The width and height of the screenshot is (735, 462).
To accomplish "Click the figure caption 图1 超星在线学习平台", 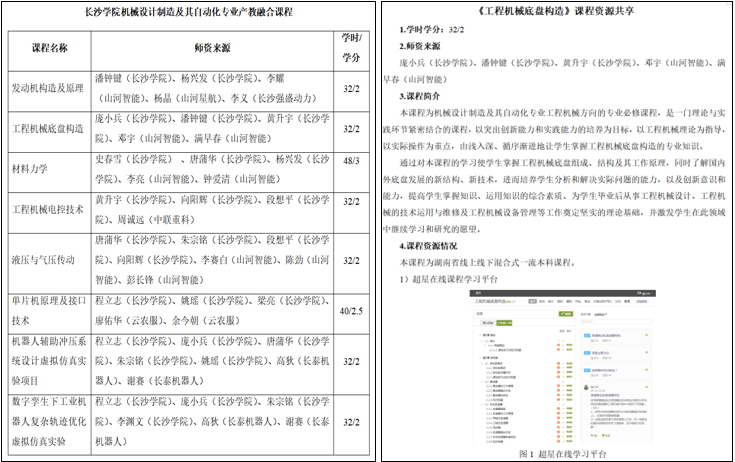I will tap(562, 454).
